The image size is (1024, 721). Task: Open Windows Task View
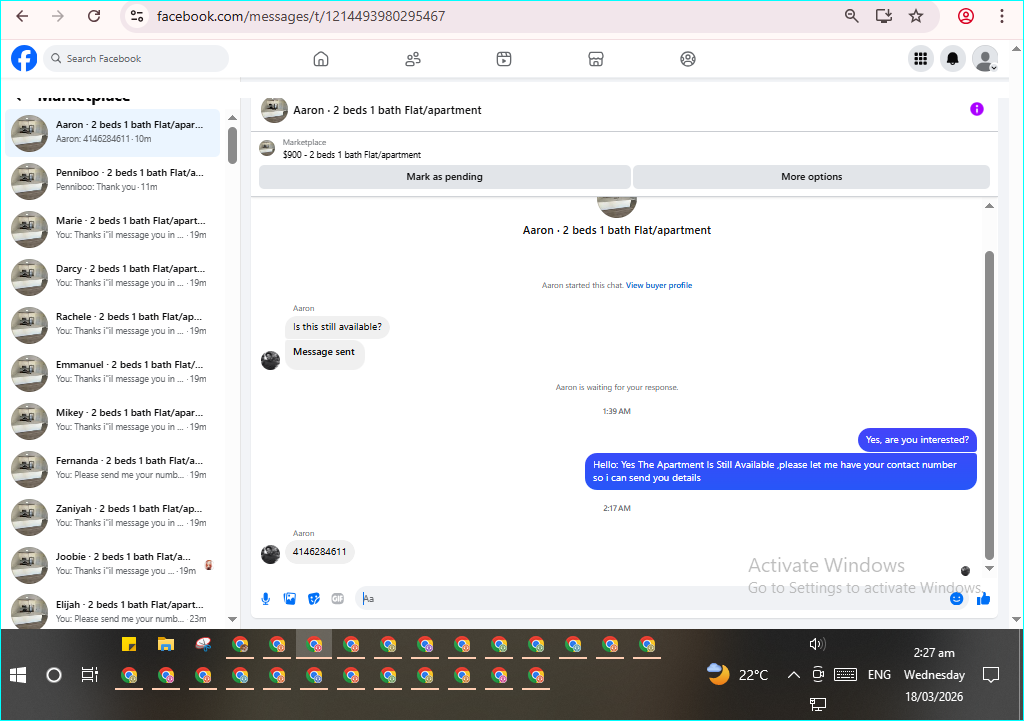tap(89, 675)
